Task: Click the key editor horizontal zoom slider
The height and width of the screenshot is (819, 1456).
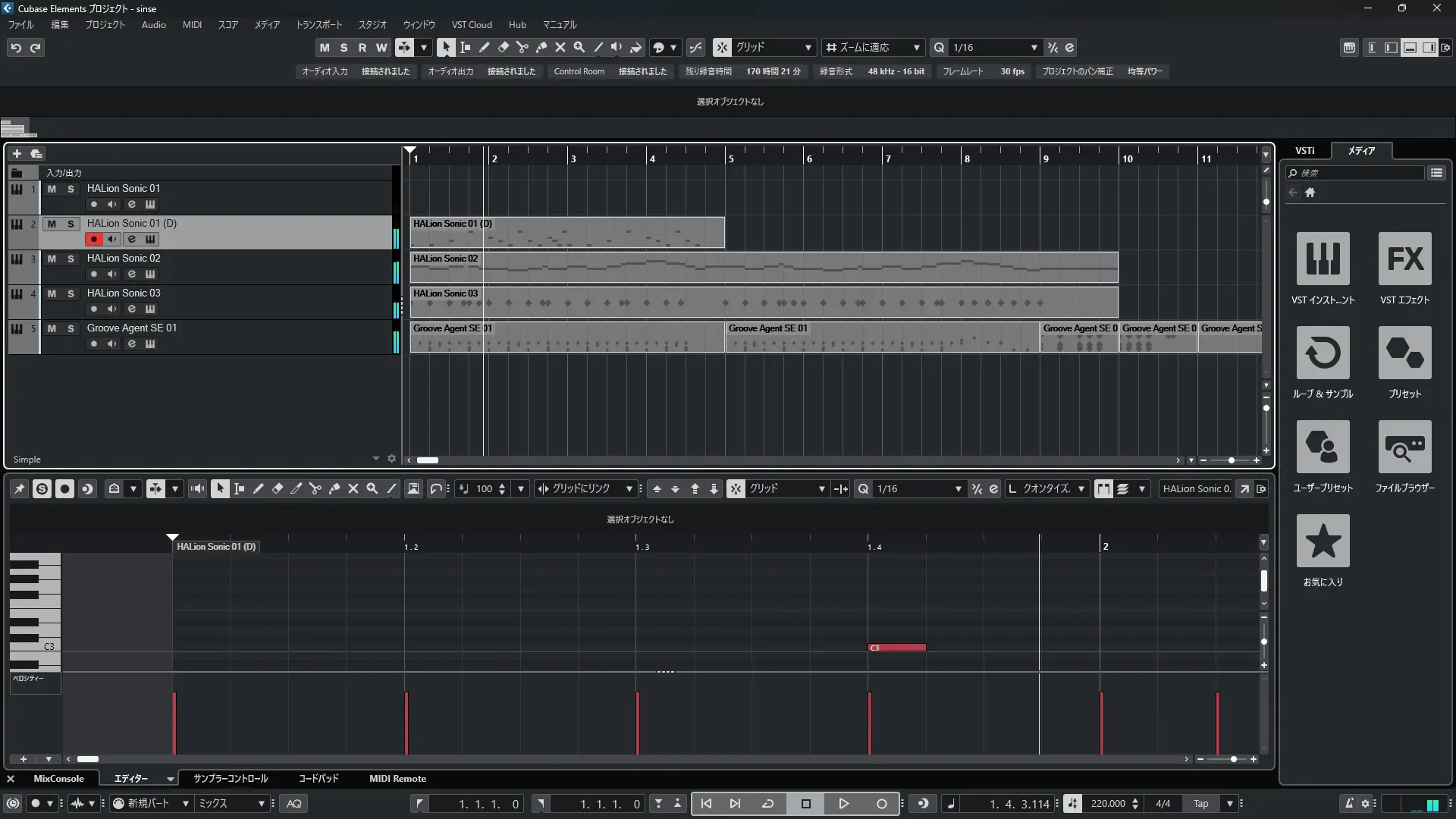Action: 1233,759
